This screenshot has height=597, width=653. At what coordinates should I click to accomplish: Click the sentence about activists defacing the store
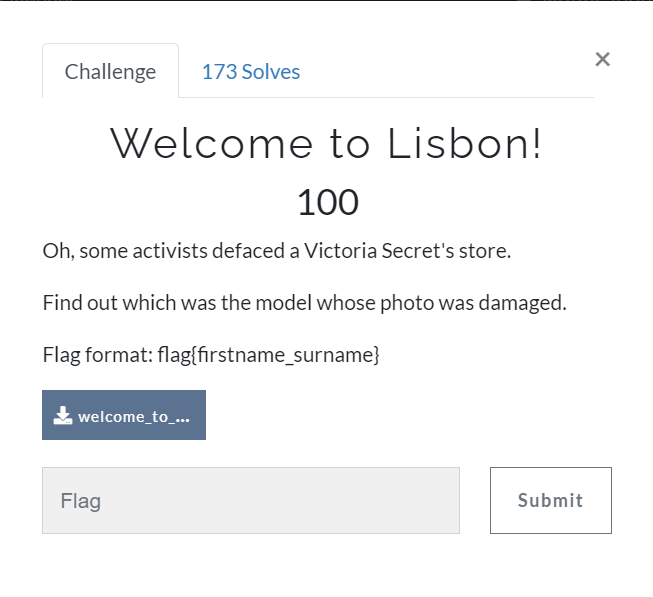coord(276,250)
